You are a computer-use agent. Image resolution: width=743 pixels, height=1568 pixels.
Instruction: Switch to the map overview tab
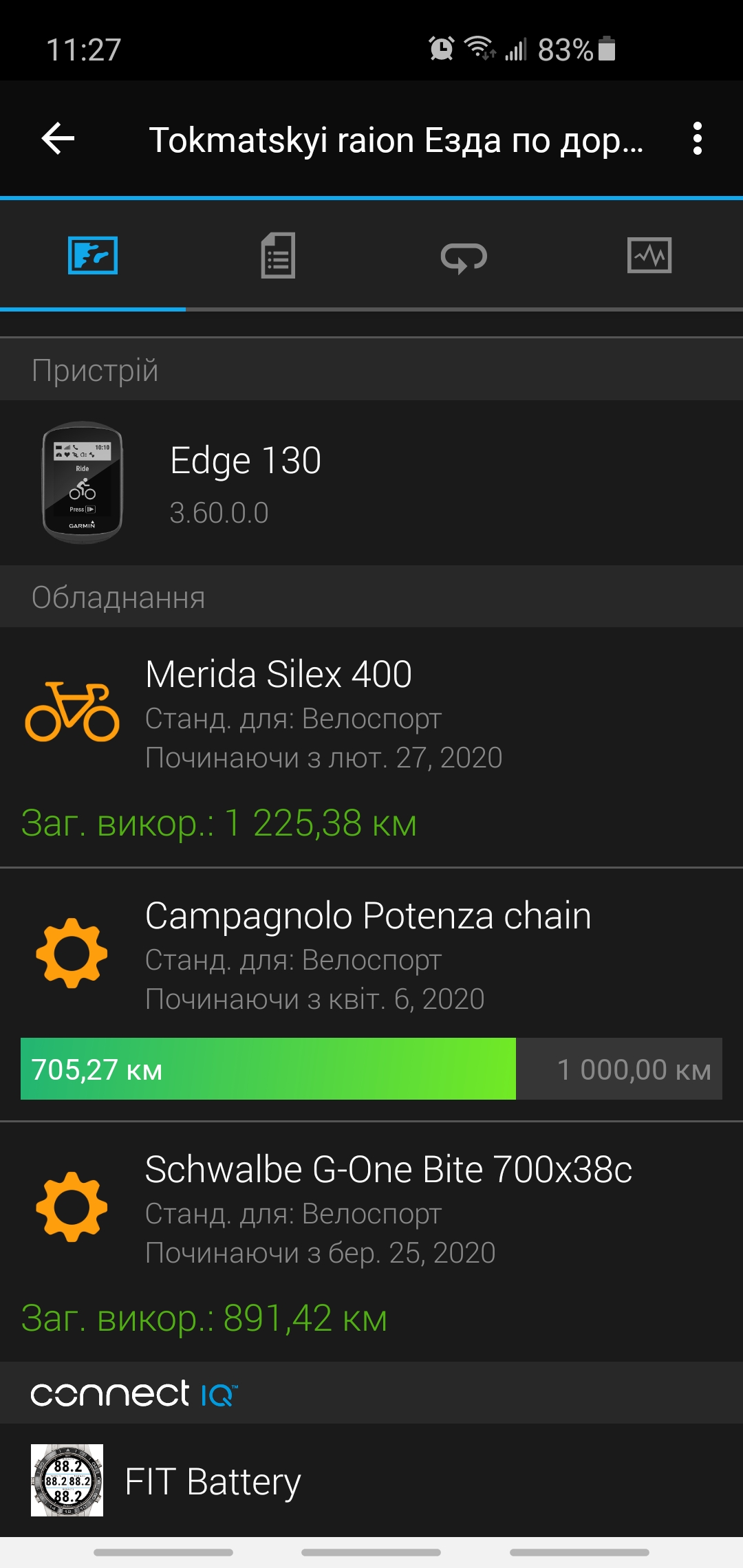point(93,256)
